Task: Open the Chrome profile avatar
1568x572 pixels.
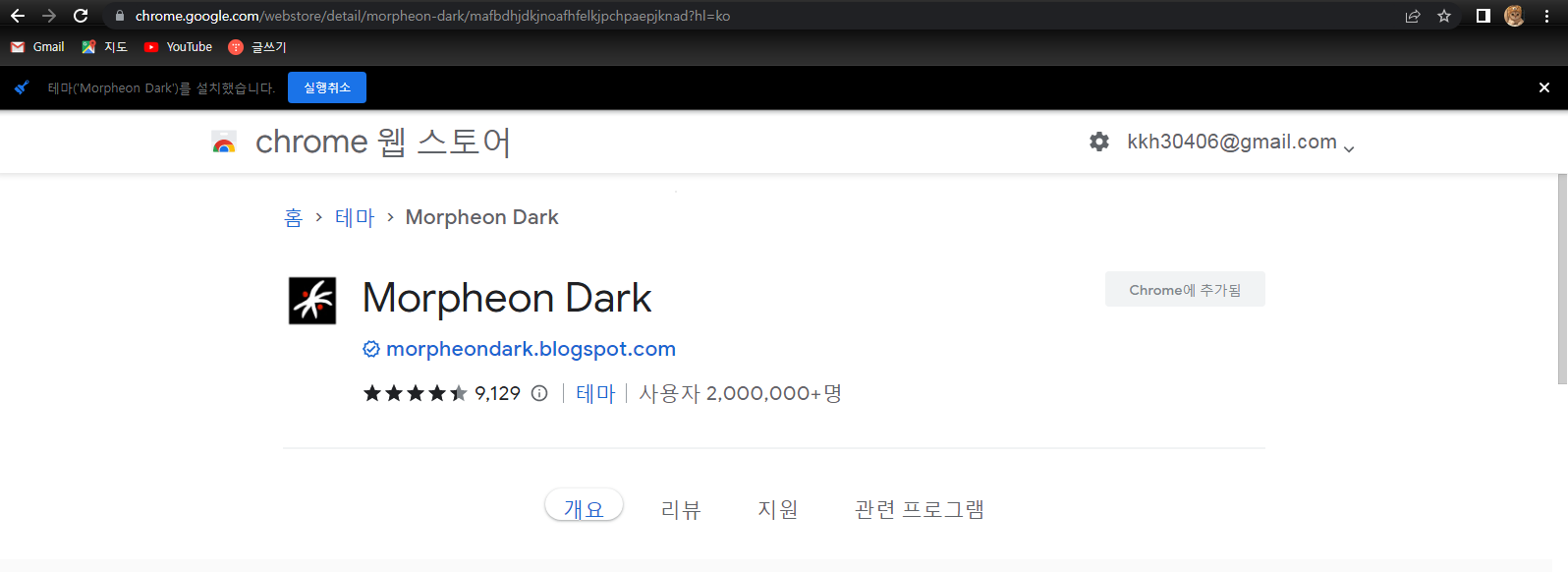Action: pyautogui.click(x=1514, y=16)
